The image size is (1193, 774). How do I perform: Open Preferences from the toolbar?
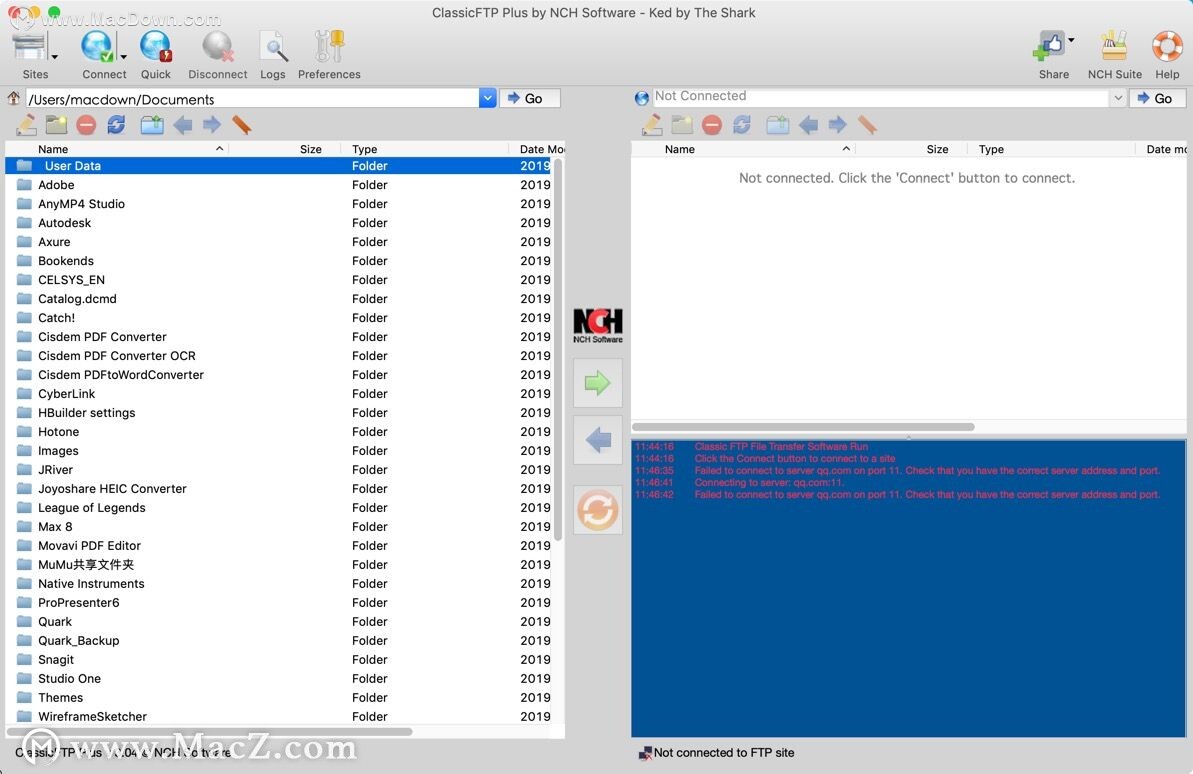(329, 47)
